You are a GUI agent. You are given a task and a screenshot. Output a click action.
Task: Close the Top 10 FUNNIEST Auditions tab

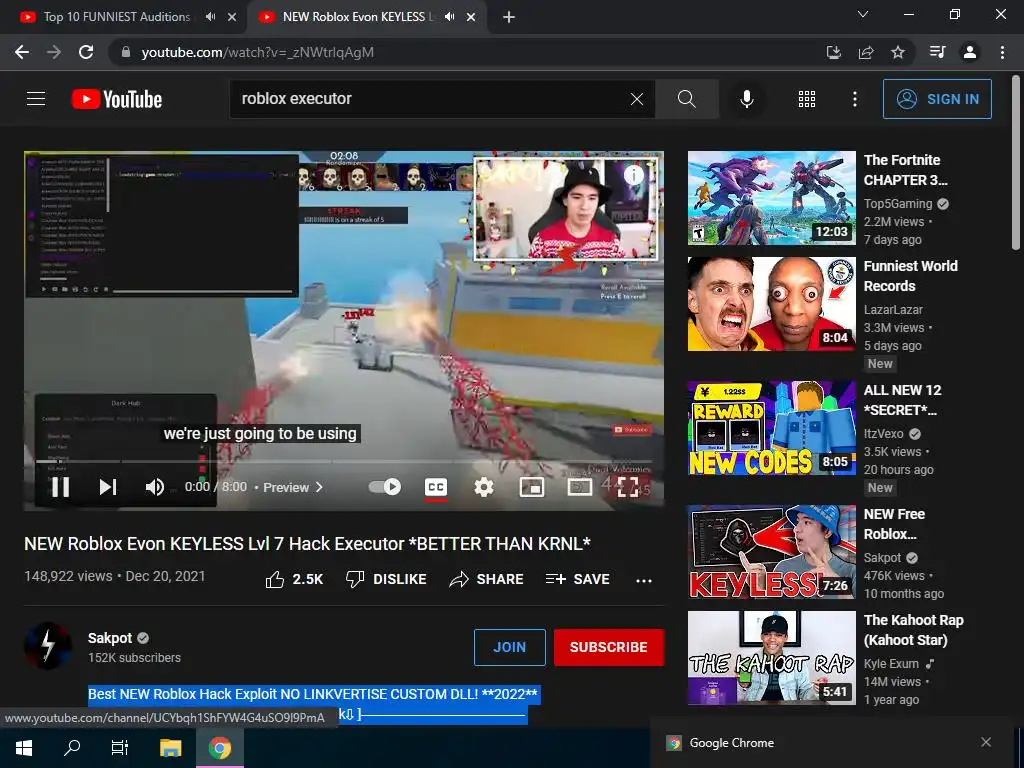(x=232, y=18)
